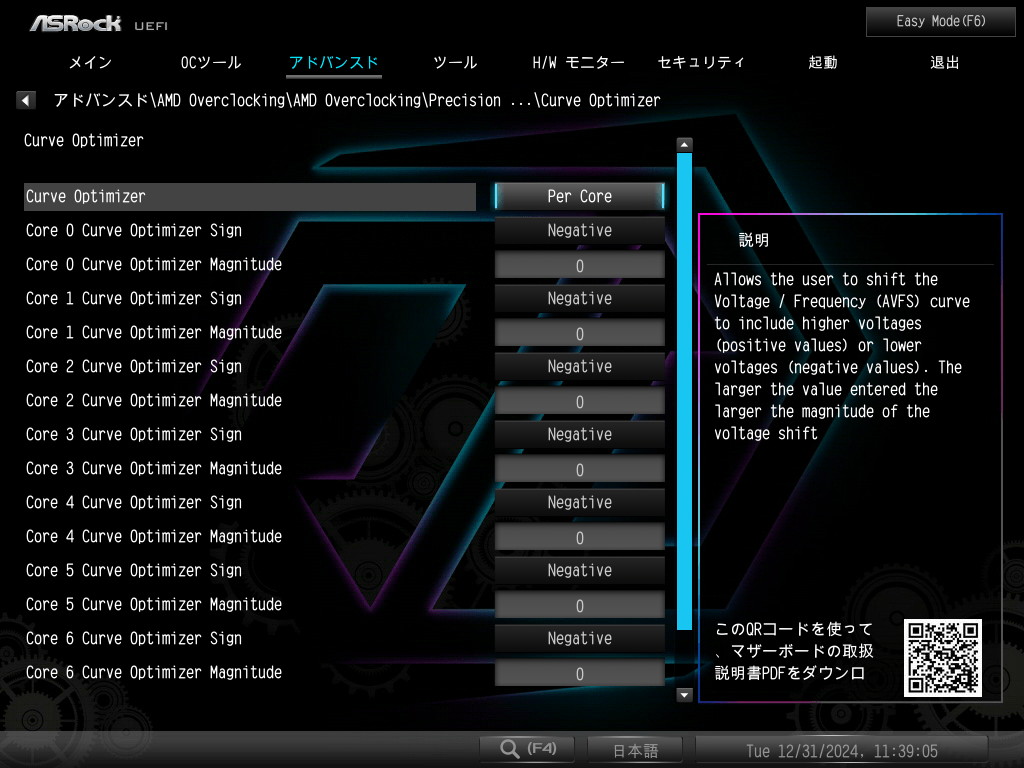Viewport: 1024px width, 768px height.
Task: Open the H/W モニター tab
Action: pos(578,63)
